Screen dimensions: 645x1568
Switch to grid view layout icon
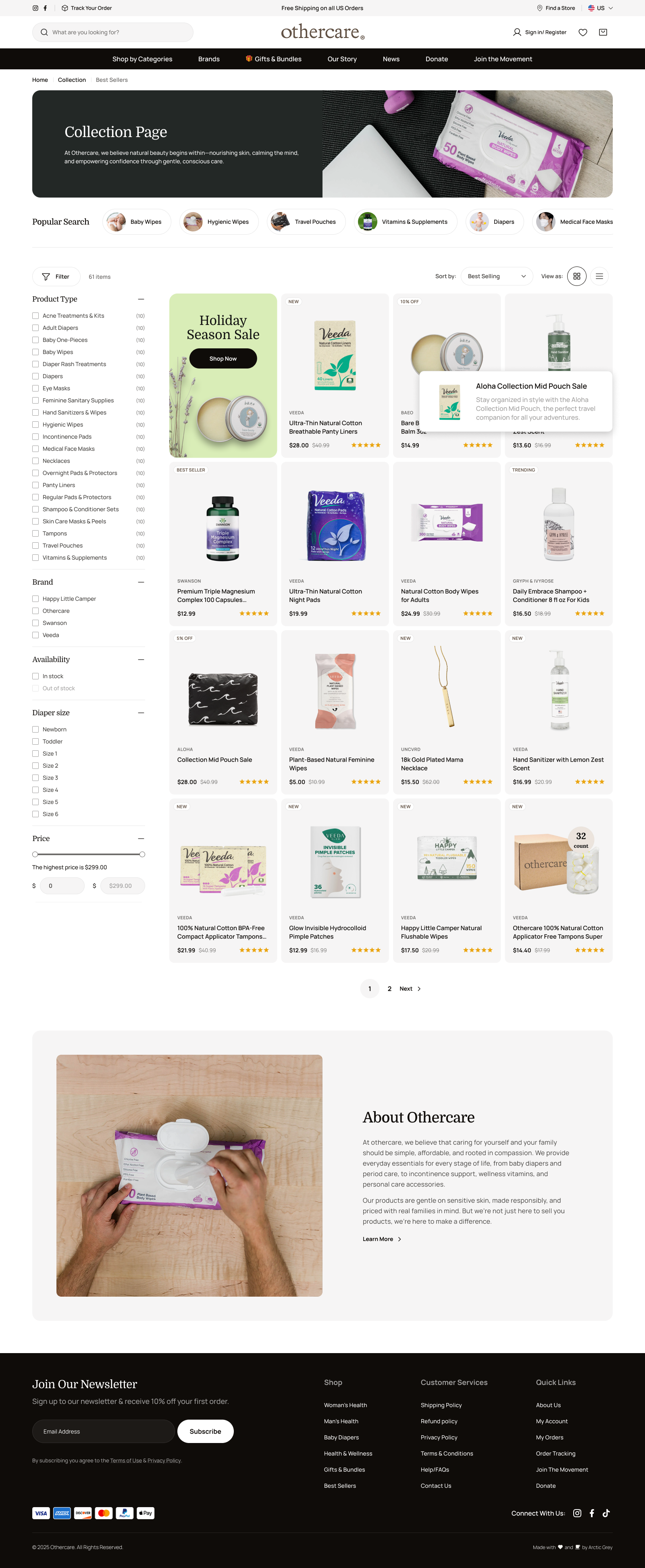(x=577, y=276)
